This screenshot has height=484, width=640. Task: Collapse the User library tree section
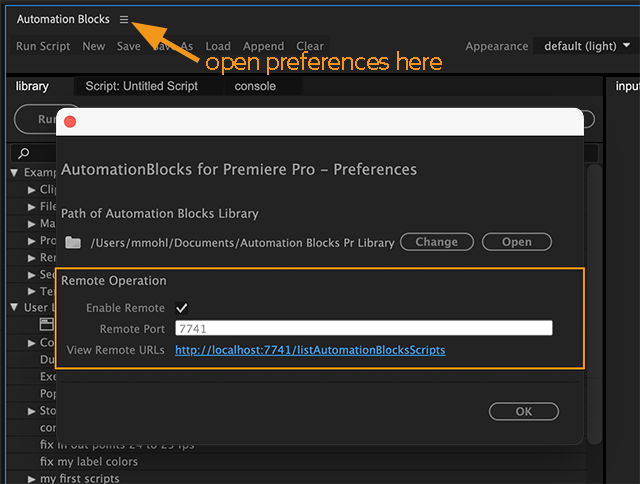click(x=14, y=307)
